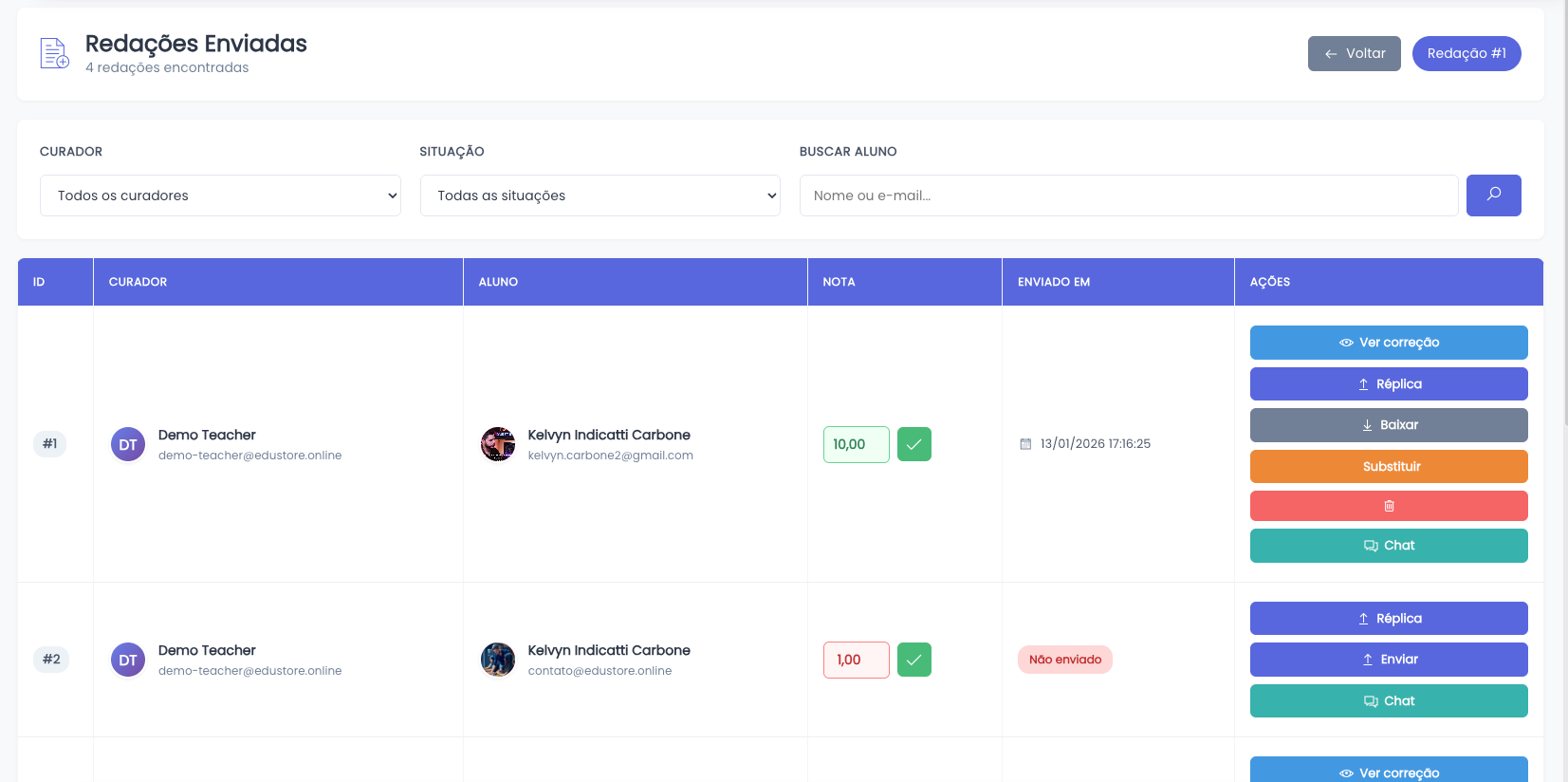Click student profile photo in row #2
Image resolution: width=1568 pixels, height=782 pixels.
[x=498, y=660]
